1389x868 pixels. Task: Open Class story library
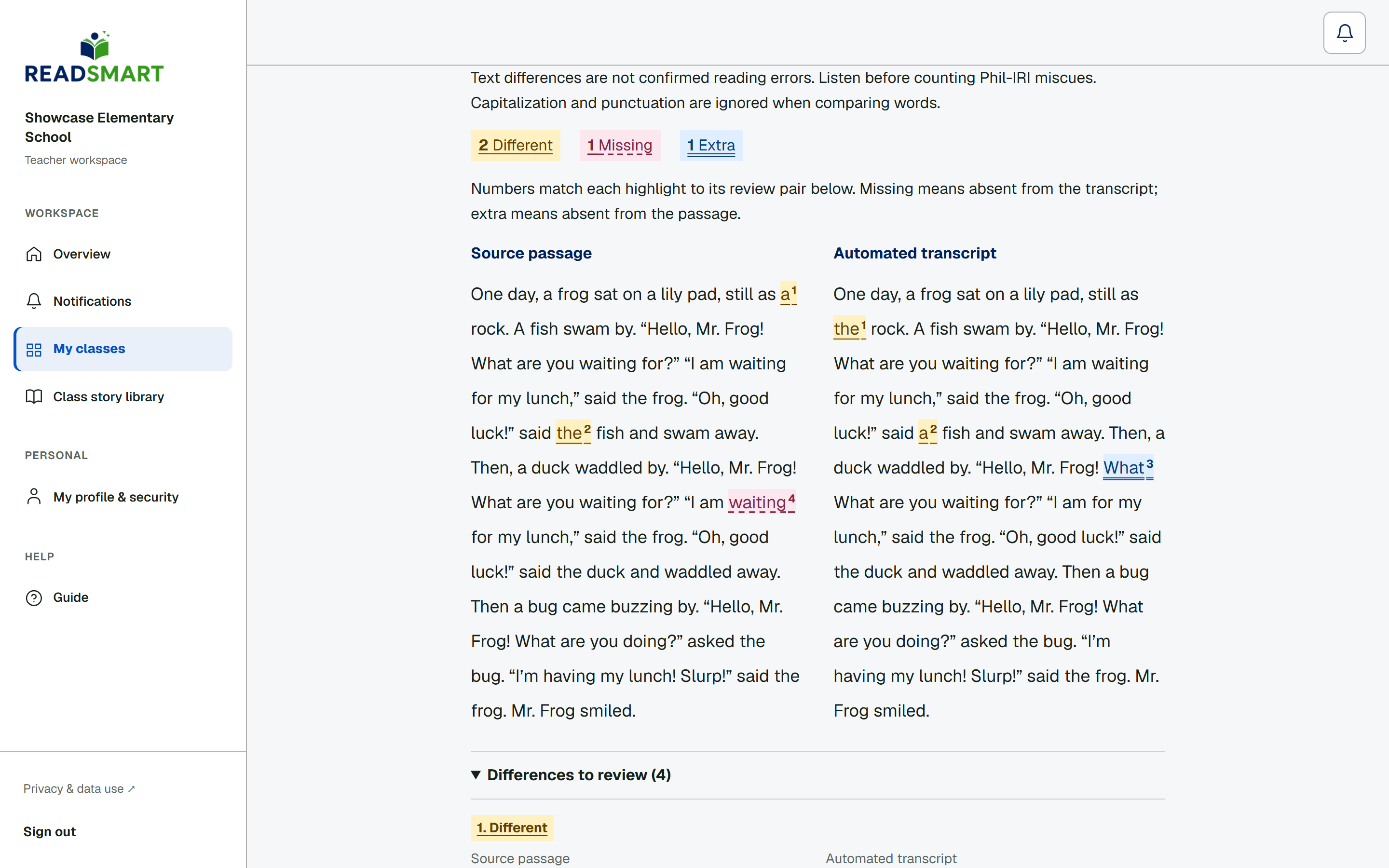click(x=123, y=397)
